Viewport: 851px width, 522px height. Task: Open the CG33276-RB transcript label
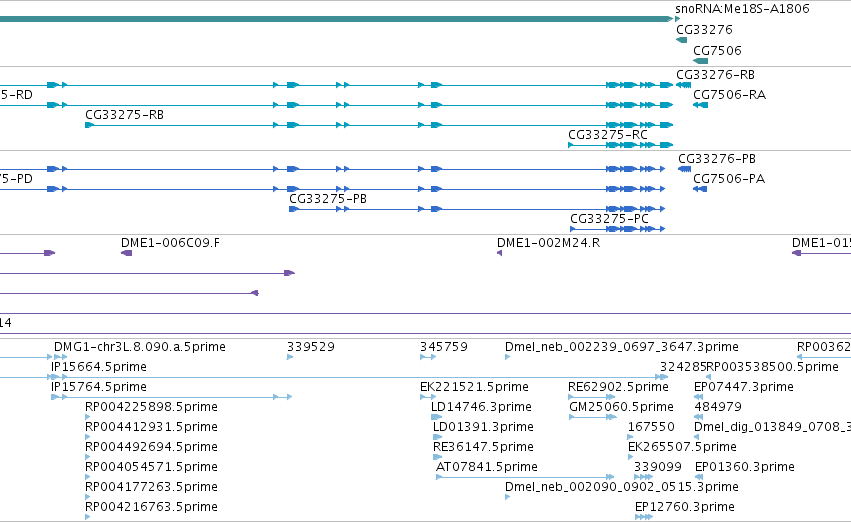[715, 74]
